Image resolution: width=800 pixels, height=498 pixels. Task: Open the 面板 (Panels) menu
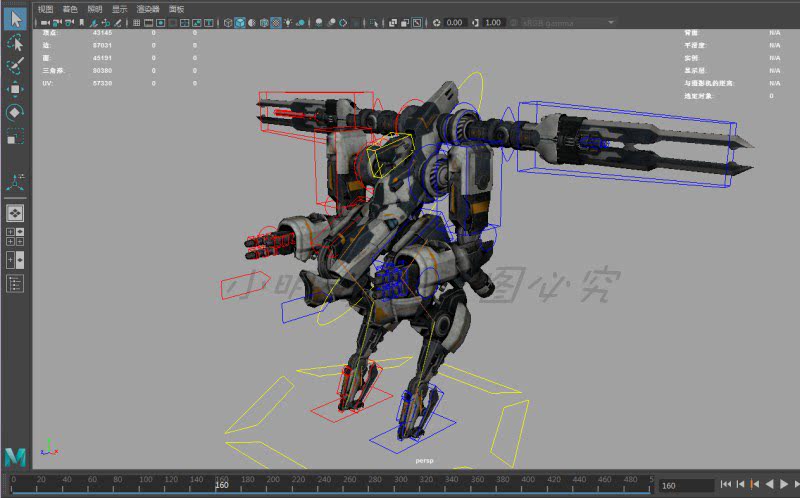[177, 9]
